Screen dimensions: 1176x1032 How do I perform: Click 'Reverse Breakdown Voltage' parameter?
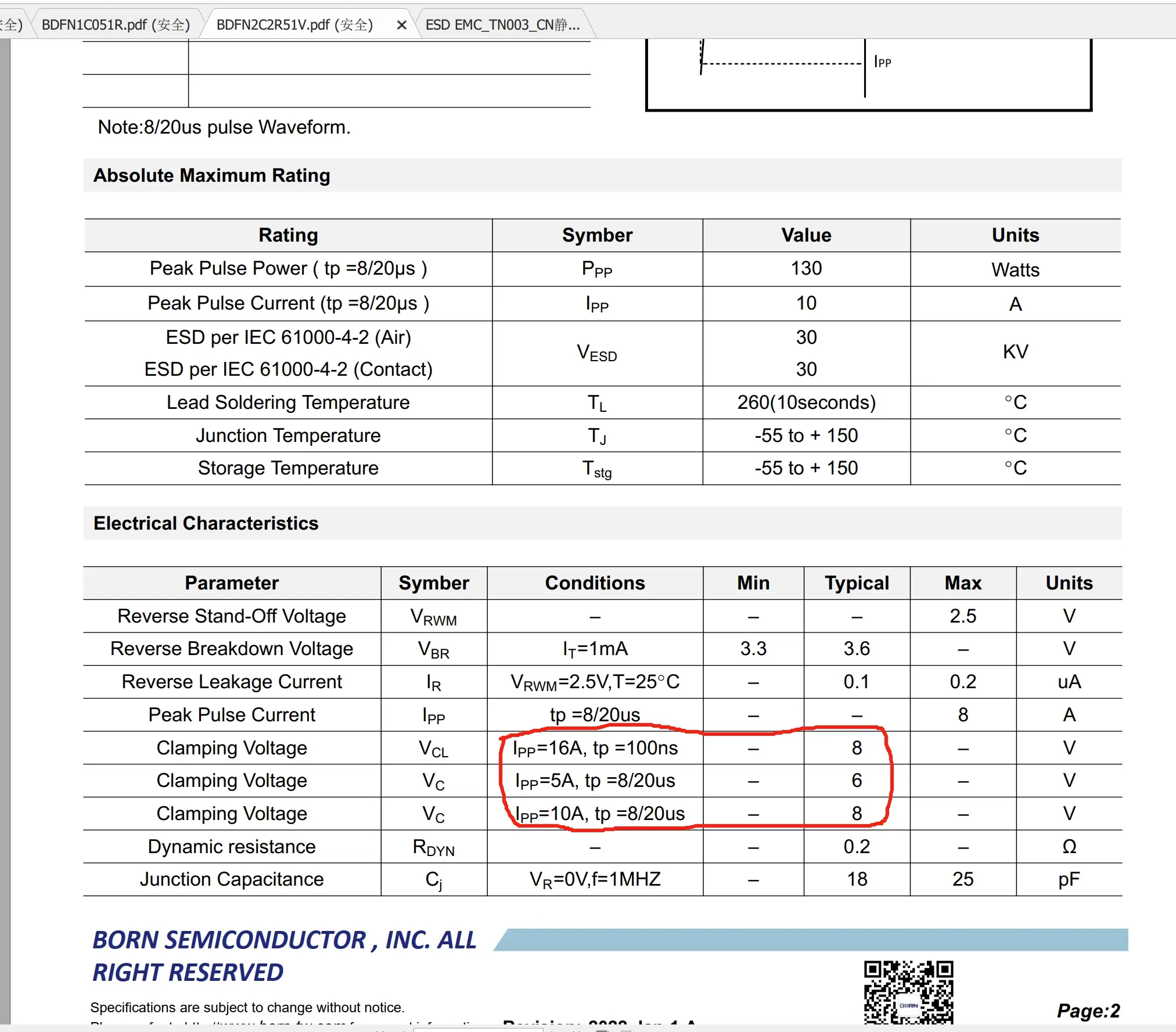(x=232, y=649)
